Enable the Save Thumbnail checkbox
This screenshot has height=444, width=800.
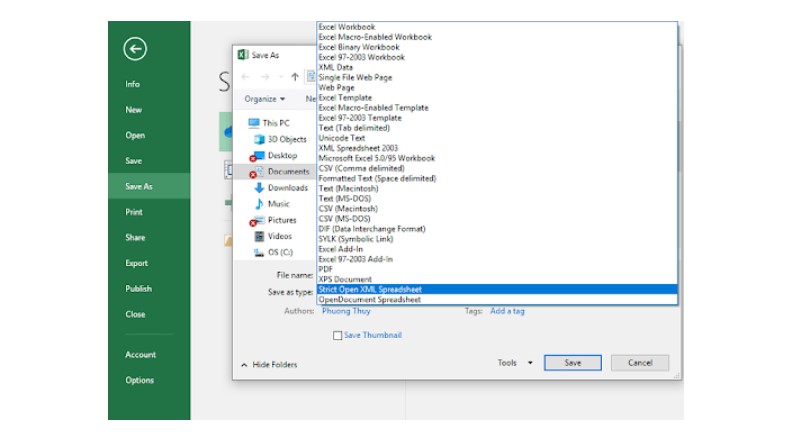point(337,335)
